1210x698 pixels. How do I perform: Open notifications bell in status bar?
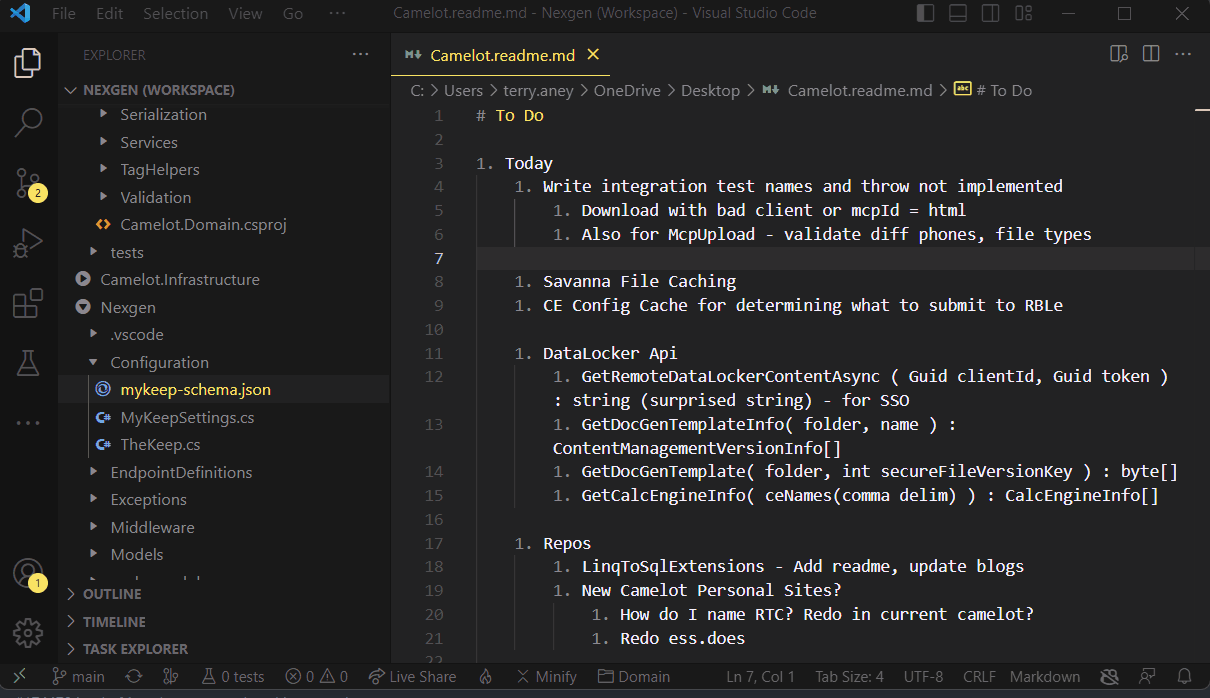click(x=1184, y=677)
